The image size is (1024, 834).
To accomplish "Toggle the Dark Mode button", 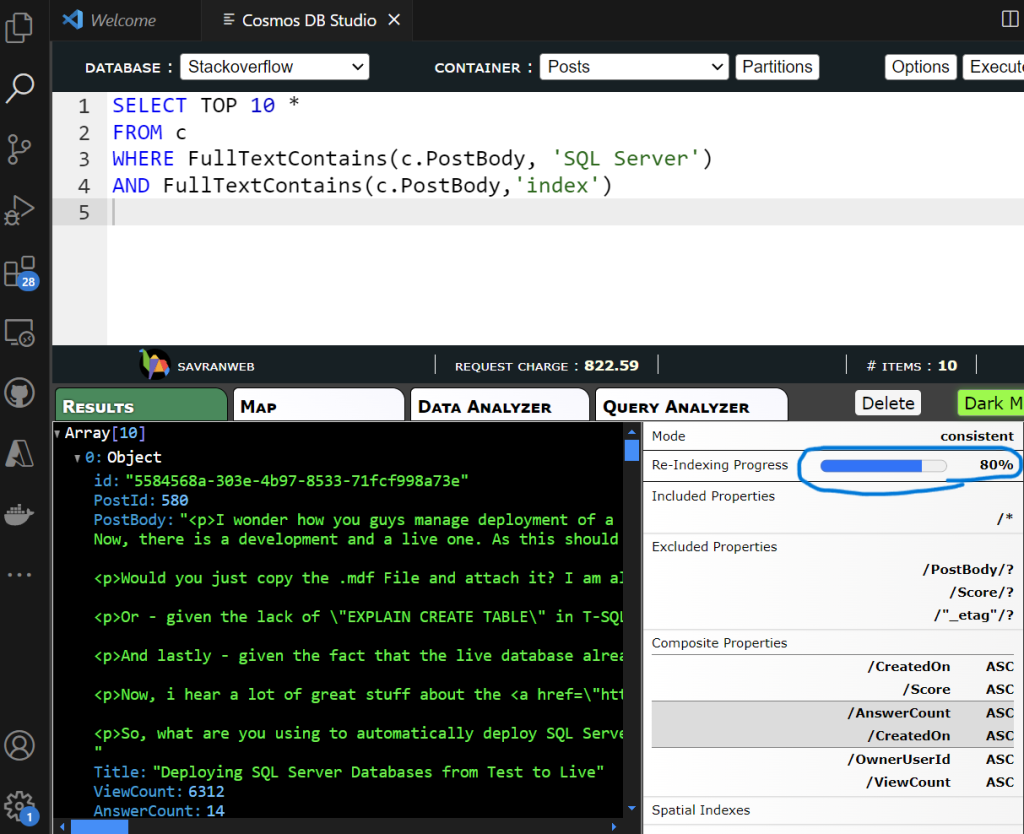I will 991,403.
